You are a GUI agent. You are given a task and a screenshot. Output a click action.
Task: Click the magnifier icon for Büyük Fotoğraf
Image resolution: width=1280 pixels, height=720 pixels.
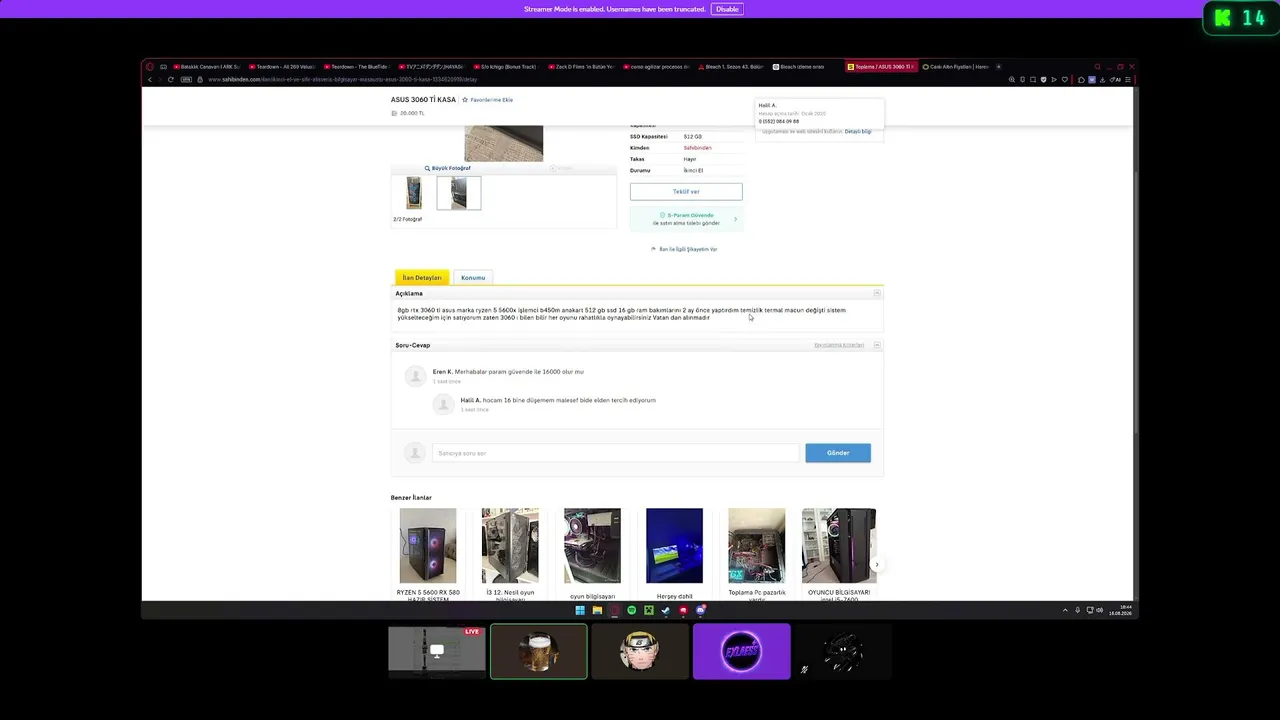pyautogui.click(x=427, y=168)
